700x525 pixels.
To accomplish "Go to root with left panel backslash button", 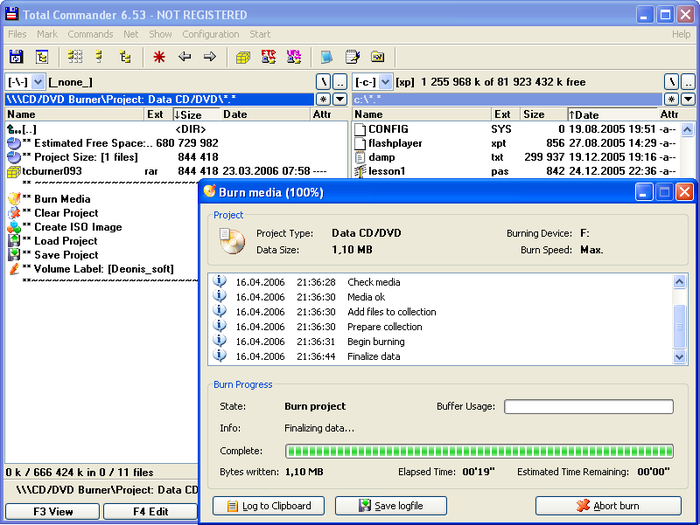I will [x=323, y=82].
